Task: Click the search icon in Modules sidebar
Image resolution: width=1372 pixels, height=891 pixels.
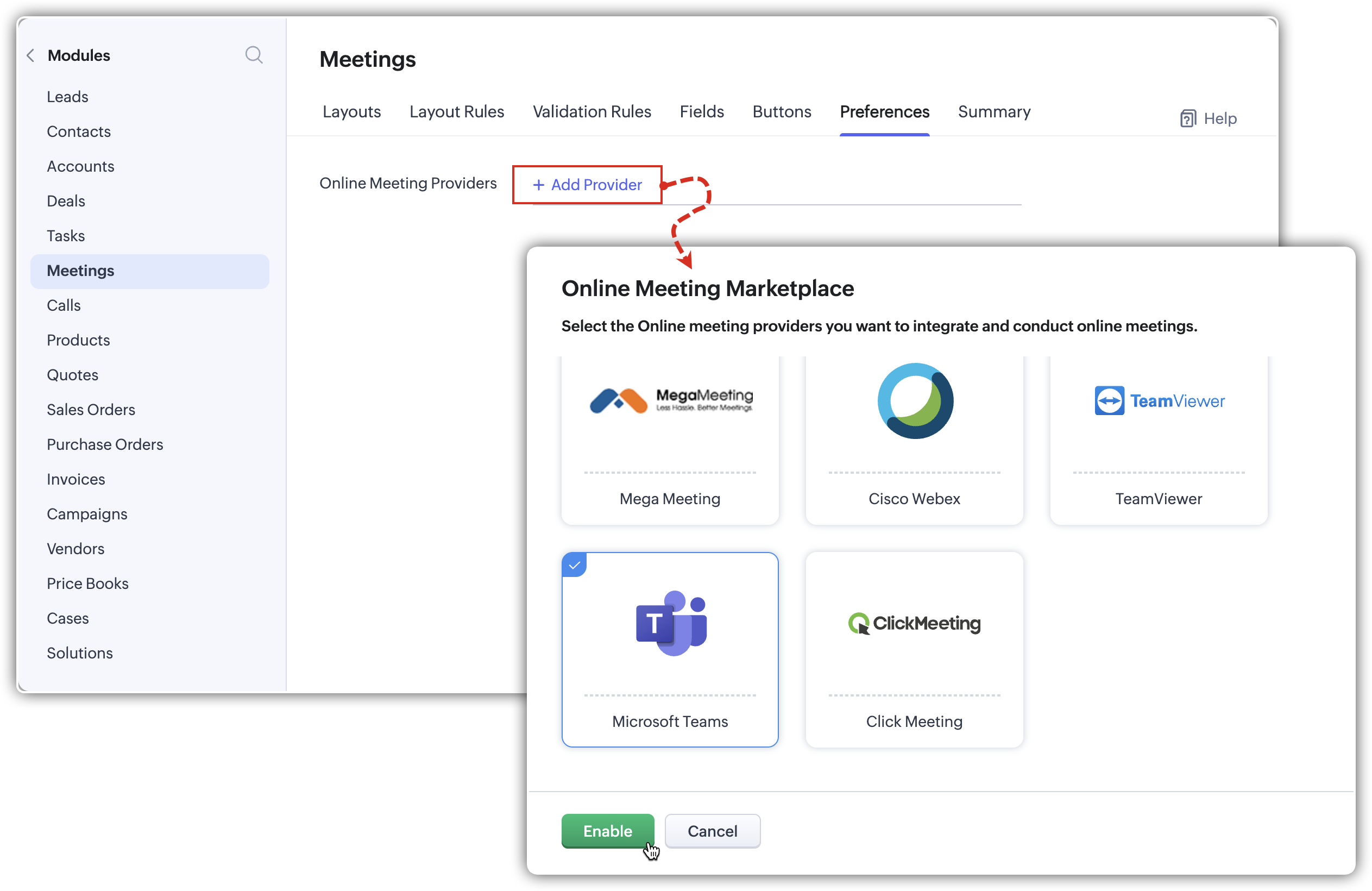Action: coord(254,55)
